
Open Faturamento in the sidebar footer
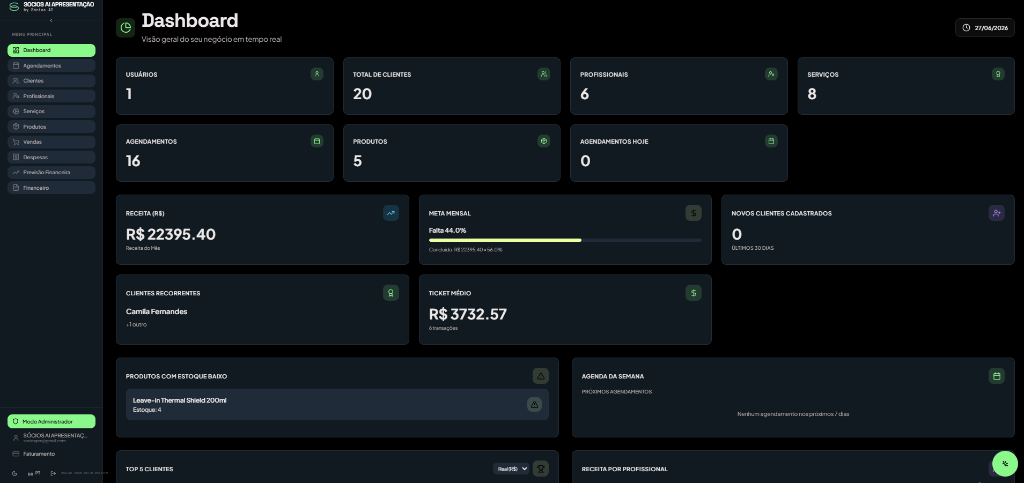[34, 454]
